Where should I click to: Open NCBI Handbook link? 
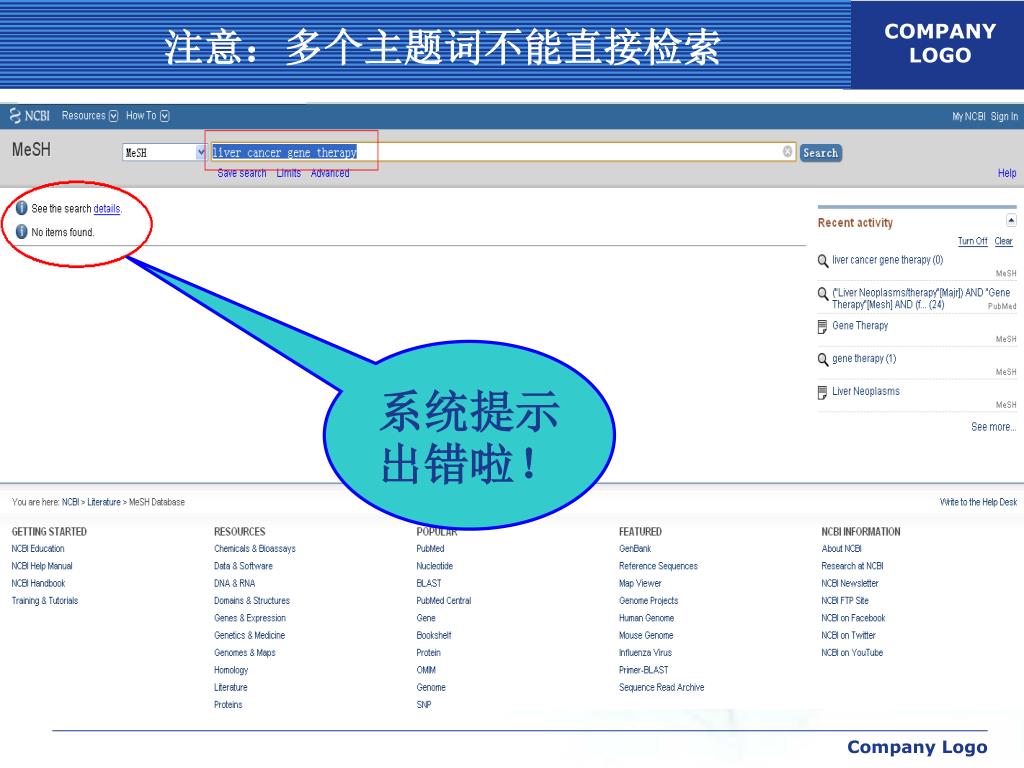[x=38, y=583]
